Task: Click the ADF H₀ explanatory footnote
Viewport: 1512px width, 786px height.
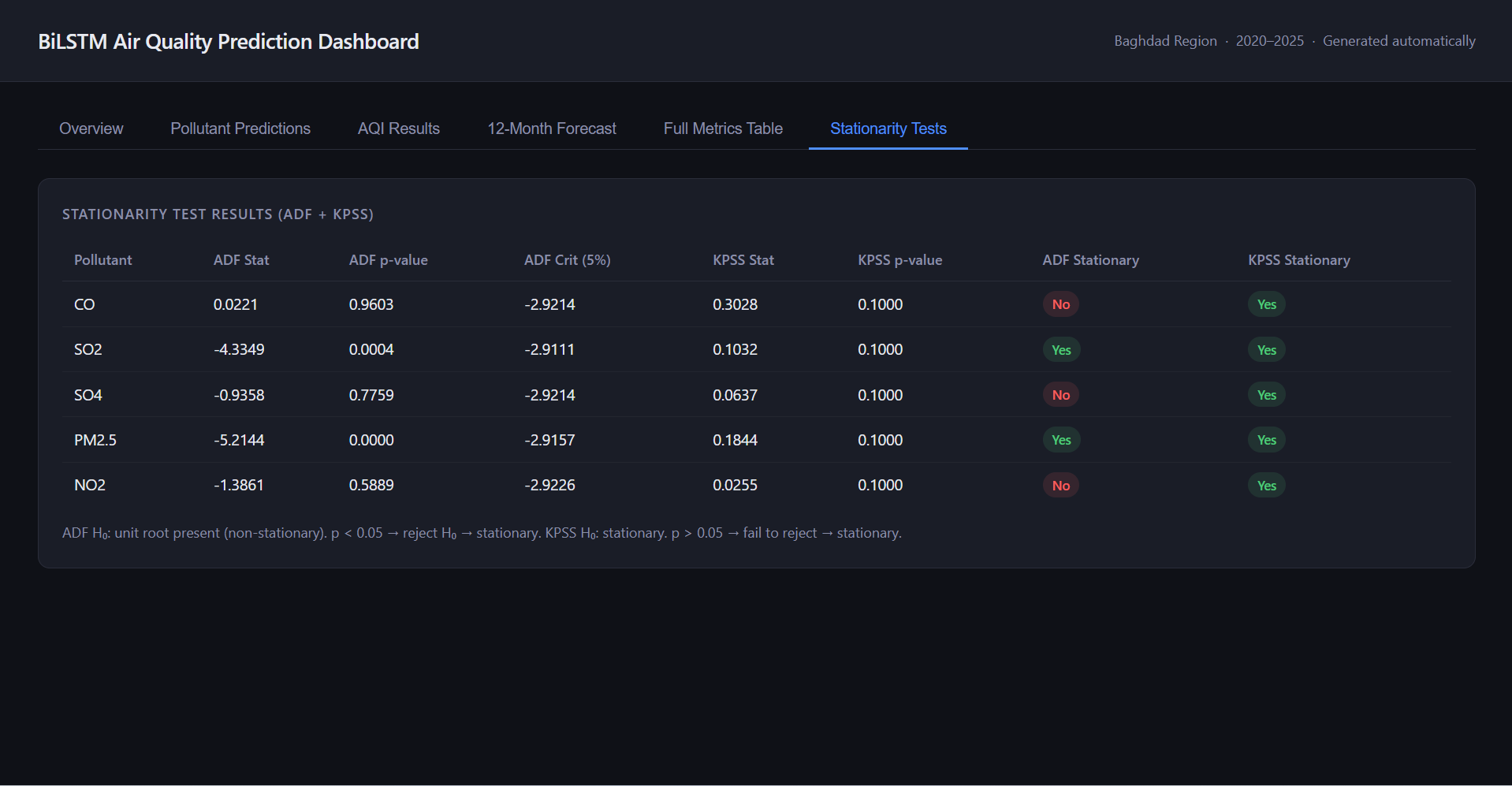Action: click(x=482, y=533)
